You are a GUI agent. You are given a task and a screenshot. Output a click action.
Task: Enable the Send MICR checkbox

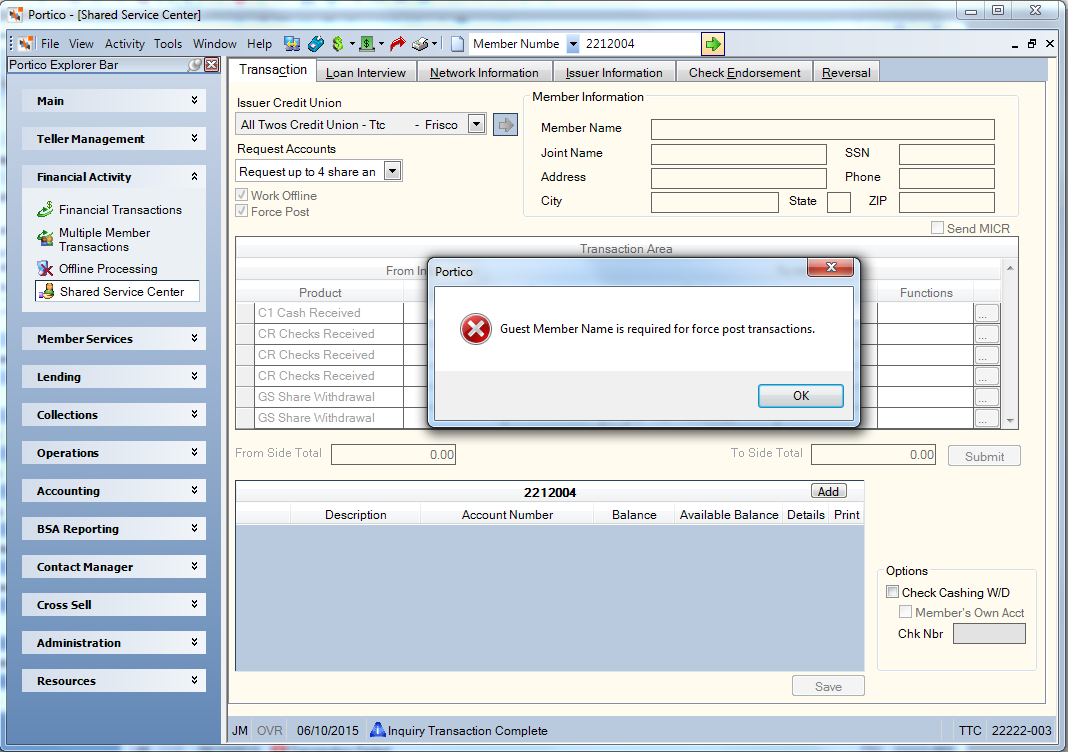pyautogui.click(x=937, y=228)
